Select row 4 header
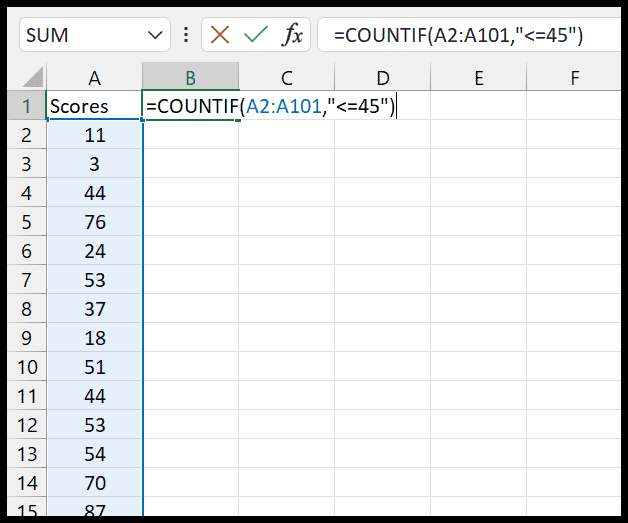 click(x=26, y=193)
